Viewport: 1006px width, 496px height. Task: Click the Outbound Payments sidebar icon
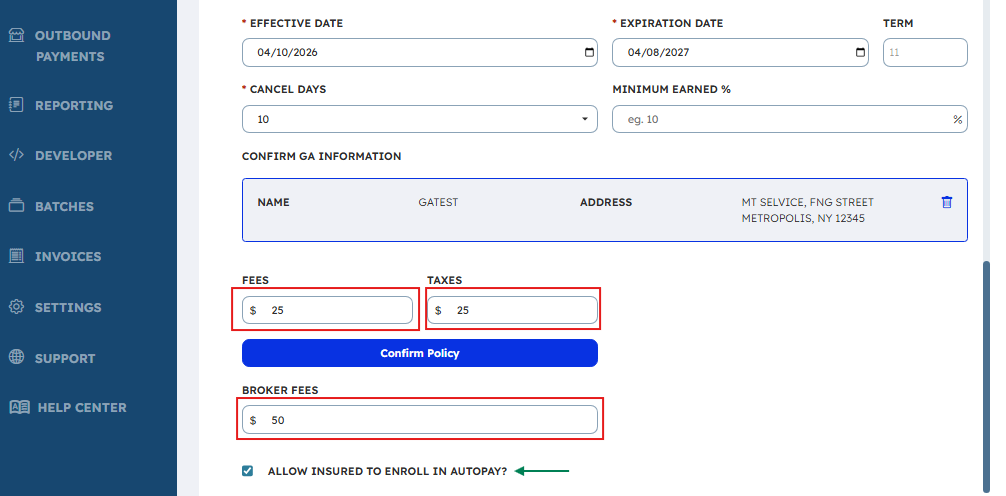pyautogui.click(x=16, y=35)
